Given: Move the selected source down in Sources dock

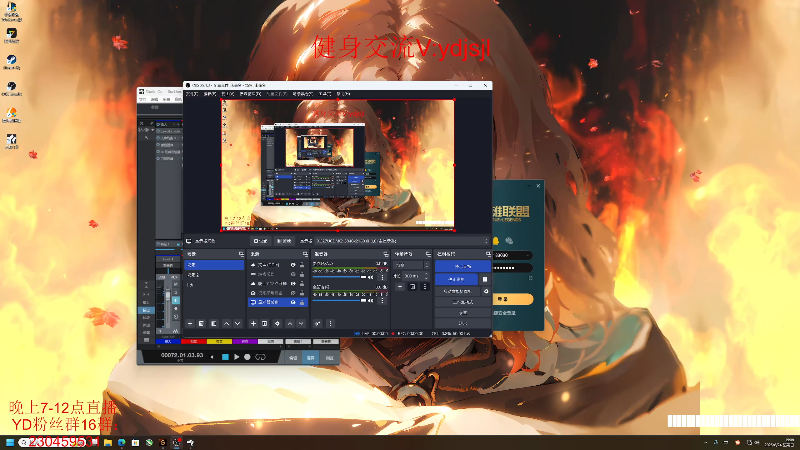Looking at the screenshot, I should 301,323.
